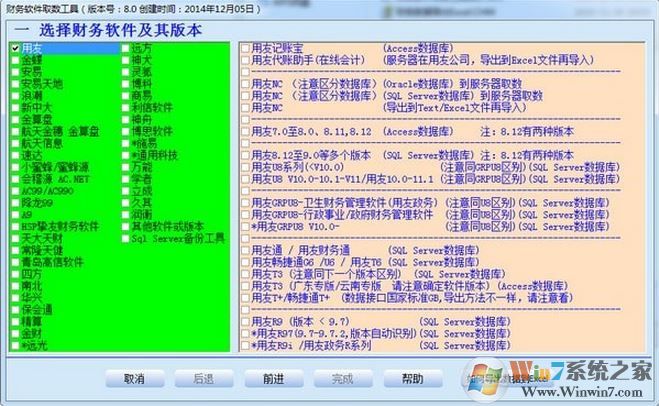659x406 pixels.
Task: Select the 速达 checkbox
Action: [16, 156]
